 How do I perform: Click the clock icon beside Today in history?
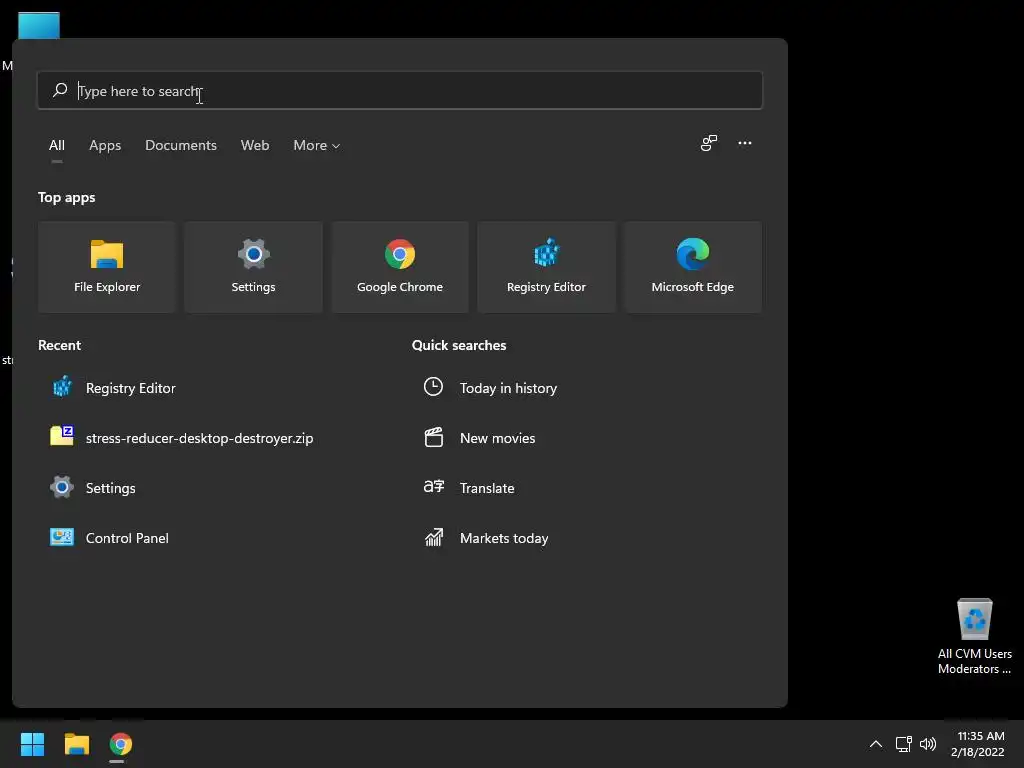(433, 387)
